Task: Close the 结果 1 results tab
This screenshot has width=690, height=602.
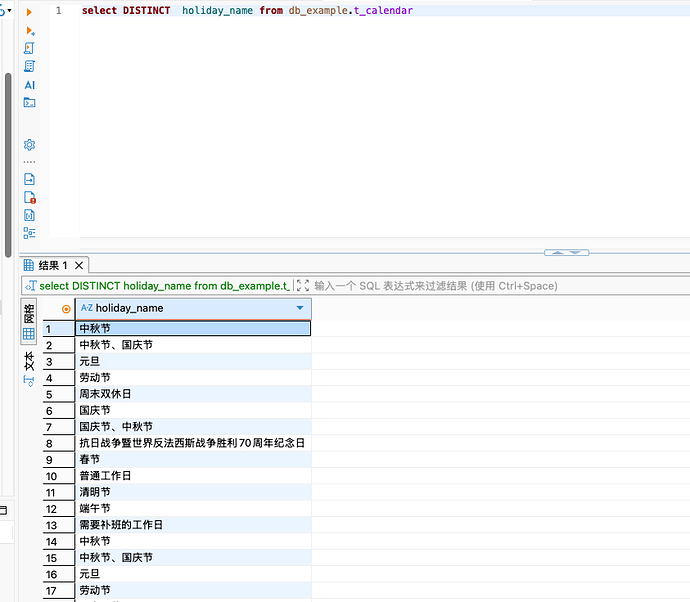Action: 79,265
